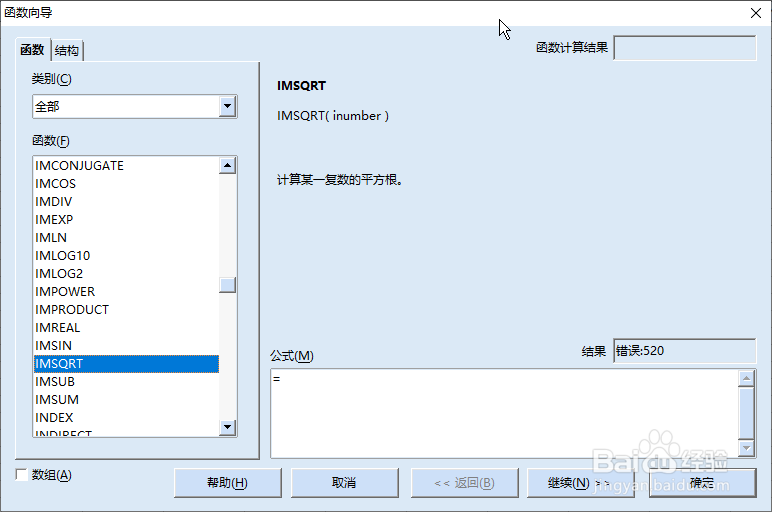772x512 pixels.
Task: Click the 帮助(H) button
Action: coord(227,482)
